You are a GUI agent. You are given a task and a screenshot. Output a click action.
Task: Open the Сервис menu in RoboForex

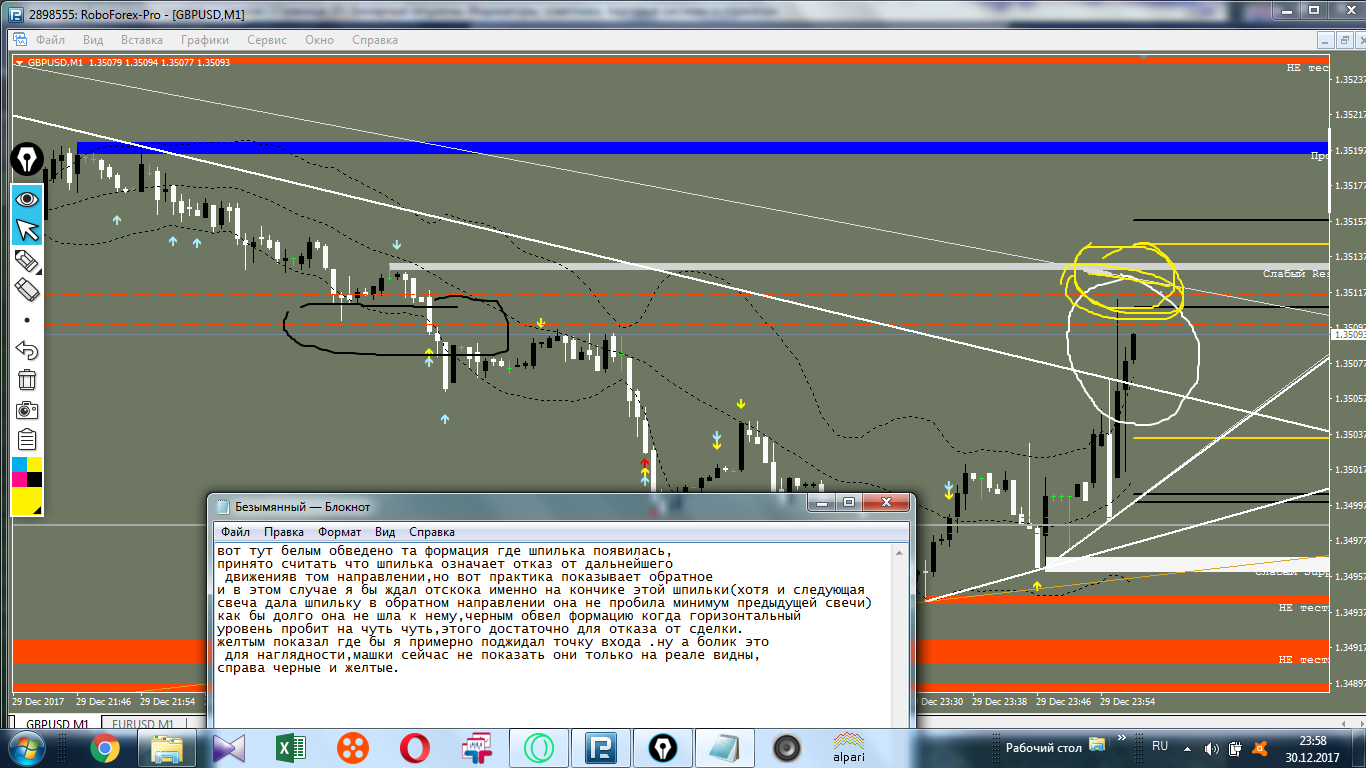point(267,40)
